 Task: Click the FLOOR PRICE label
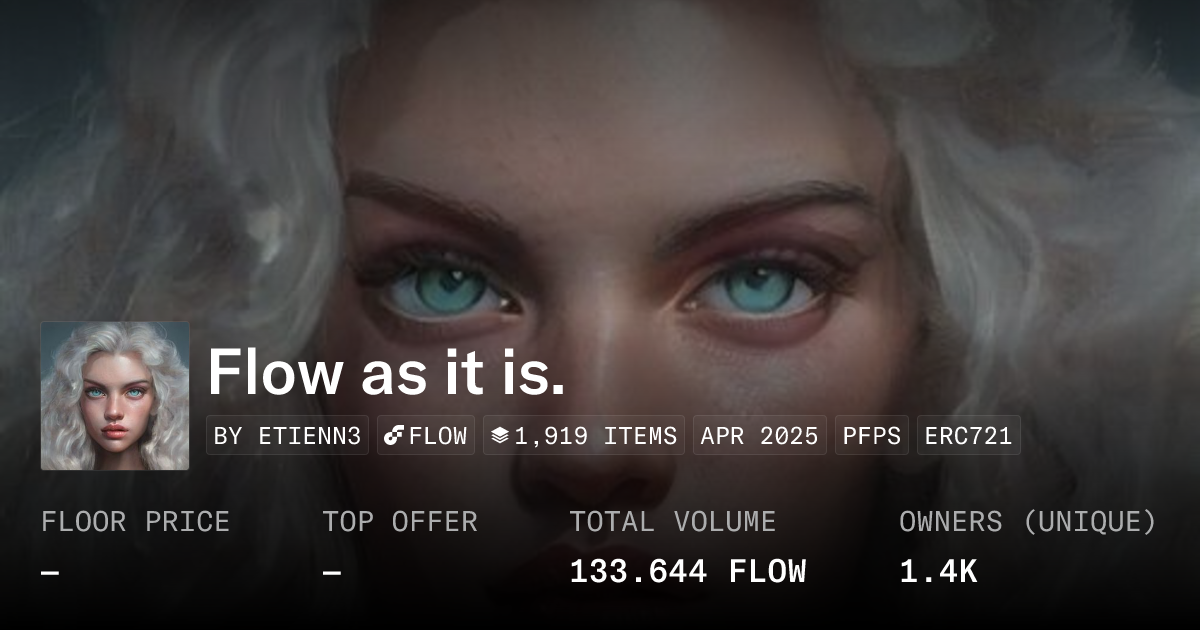point(135,522)
